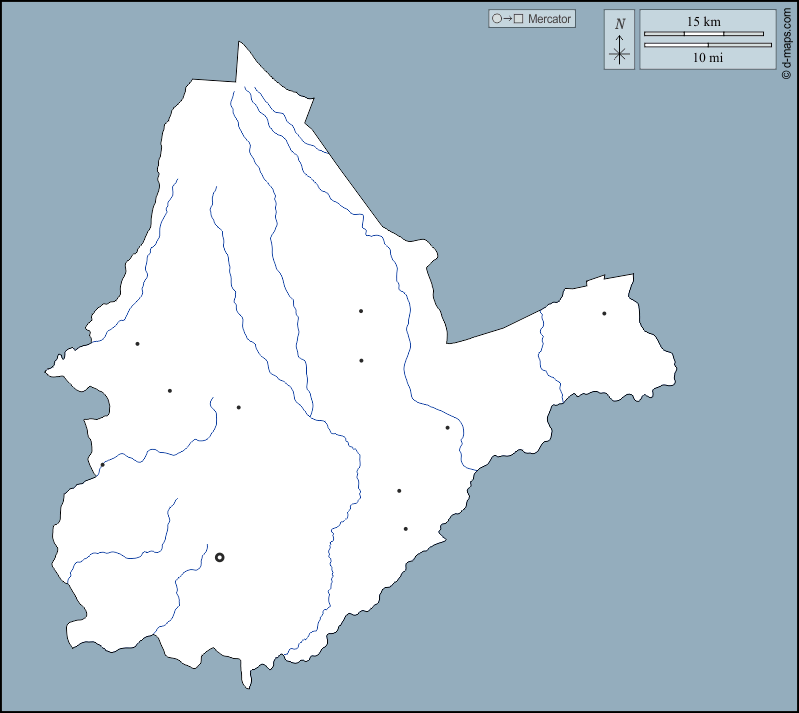Click the miles scale bar graphic
The height and width of the screenshot is (713, 799).
tap(707, 45)
